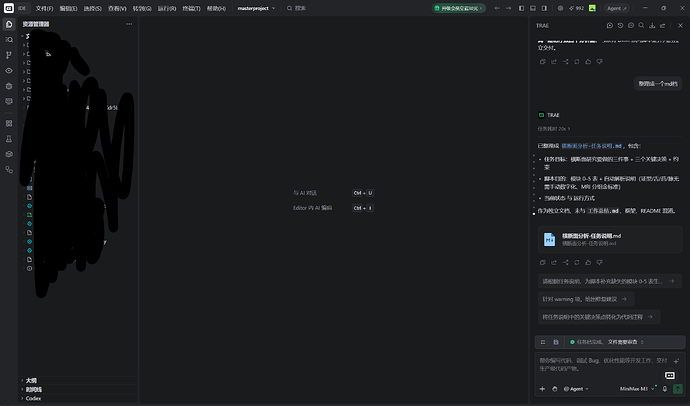
Task: Open the Source Control branch view
Action: tap(9, 55)
